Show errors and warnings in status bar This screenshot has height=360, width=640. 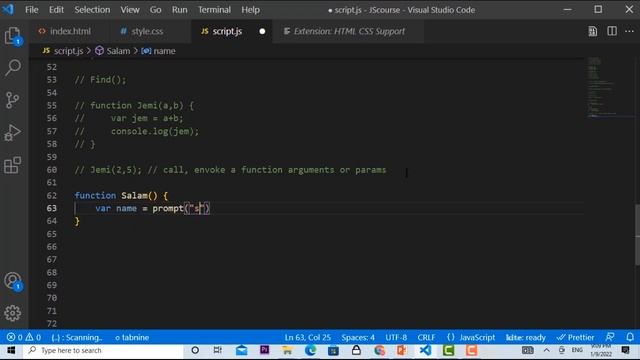[x=24, y=338]
